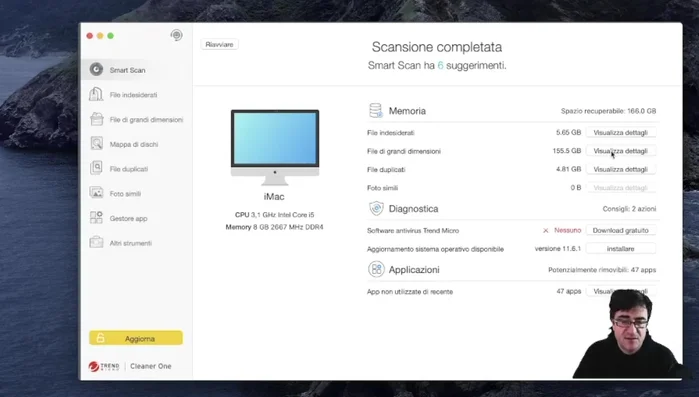Image resolution: width=699 pixels, height=397 pixels.
Task: Click Spazio recuperabile: 166.0 GB text
Action: tap(609, 111)
